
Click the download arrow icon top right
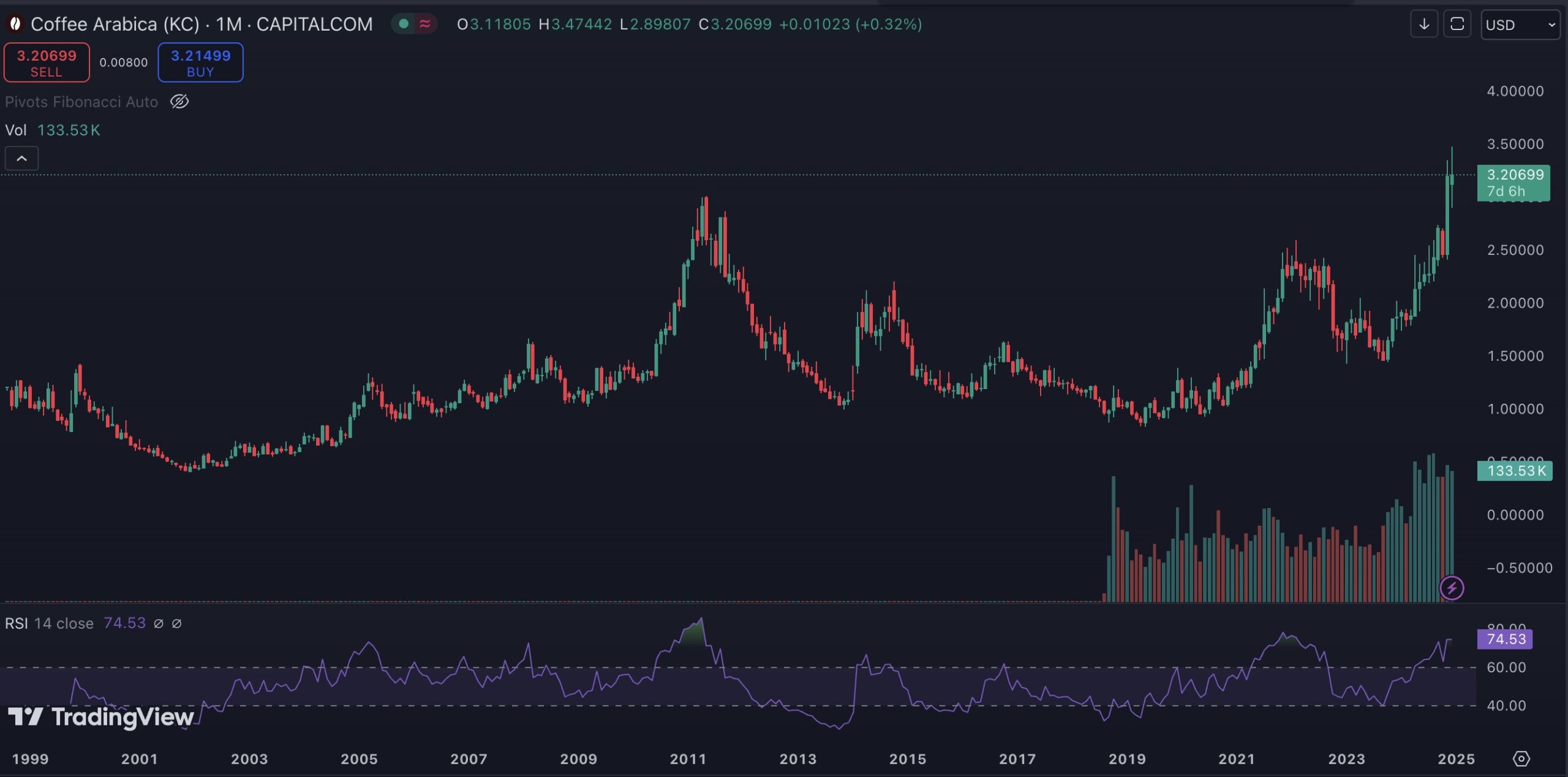[x=1424, y=23]
